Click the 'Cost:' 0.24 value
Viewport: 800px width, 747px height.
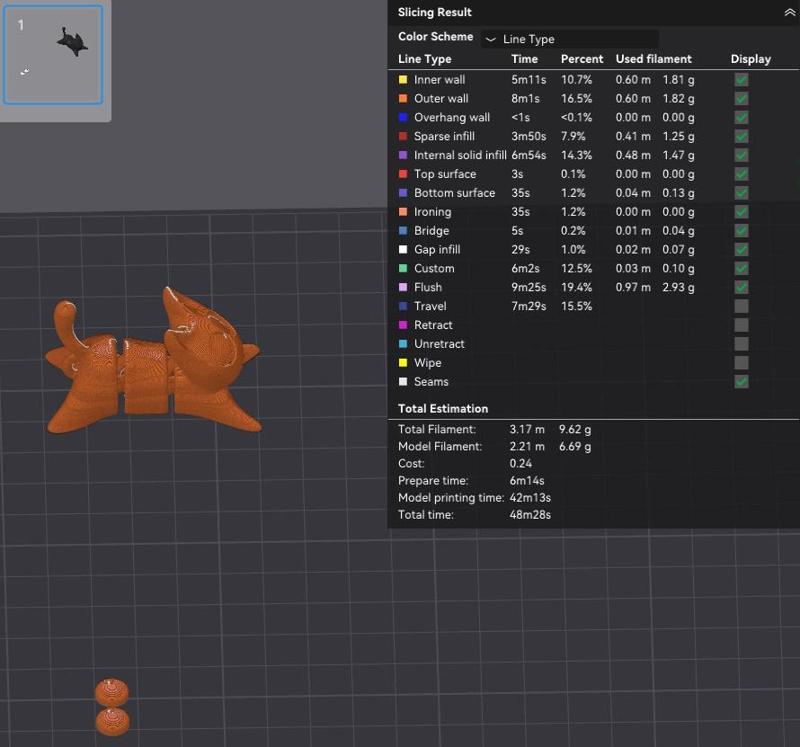(520, 463)
